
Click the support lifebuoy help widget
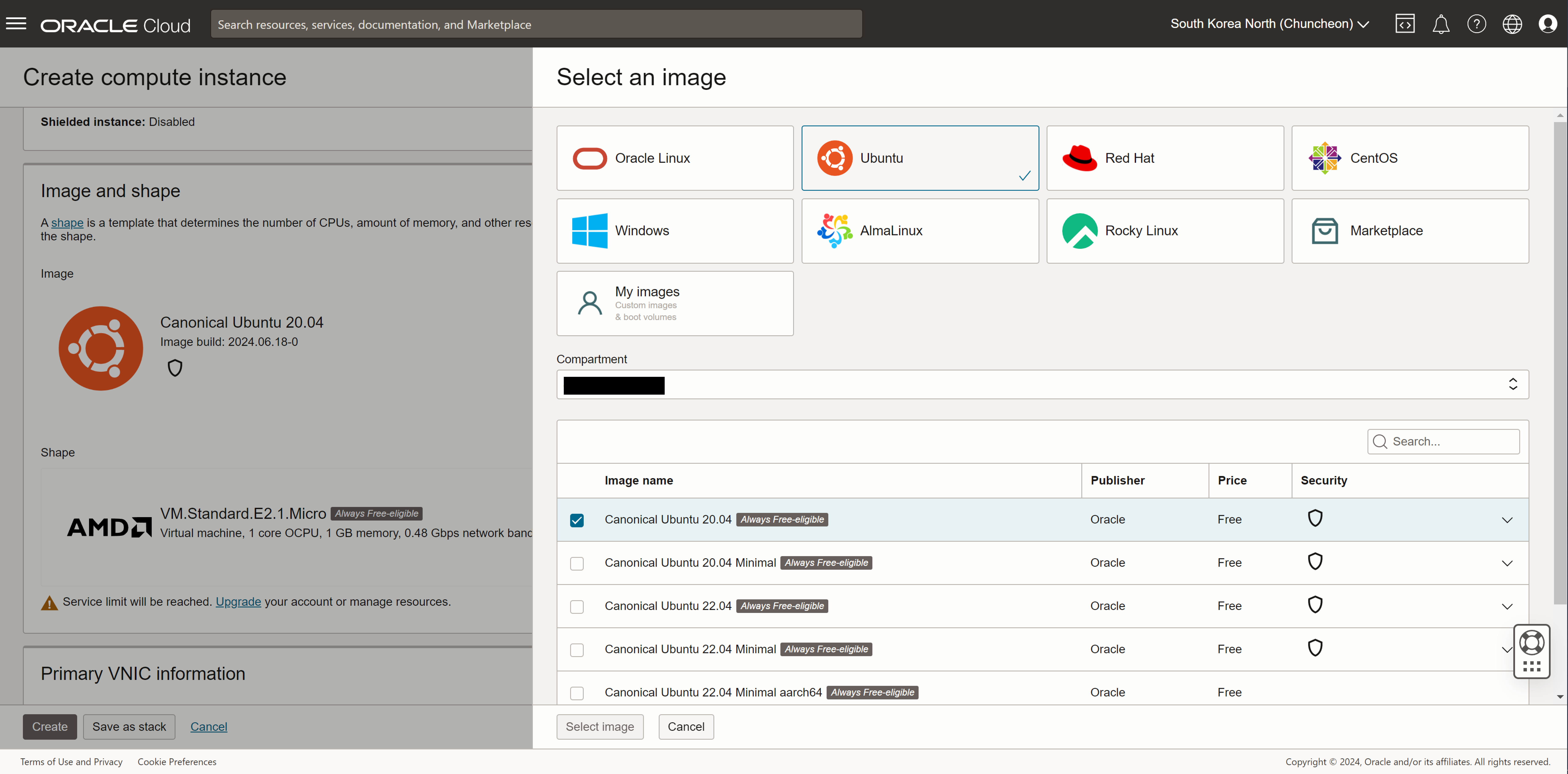click(1532, 643)
